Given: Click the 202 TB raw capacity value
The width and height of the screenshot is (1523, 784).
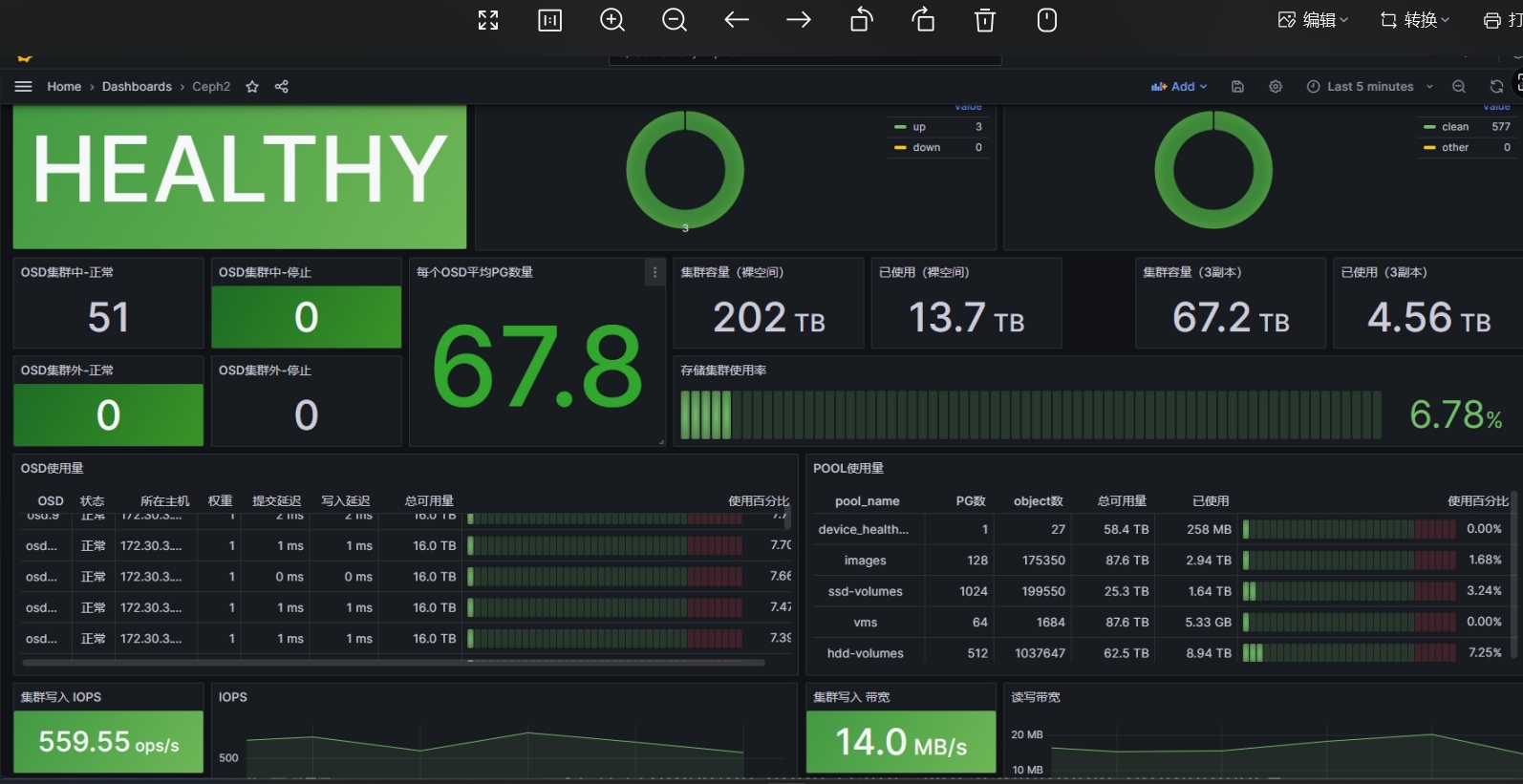Looking at the screenshot, I should click(x=769, y=317).
